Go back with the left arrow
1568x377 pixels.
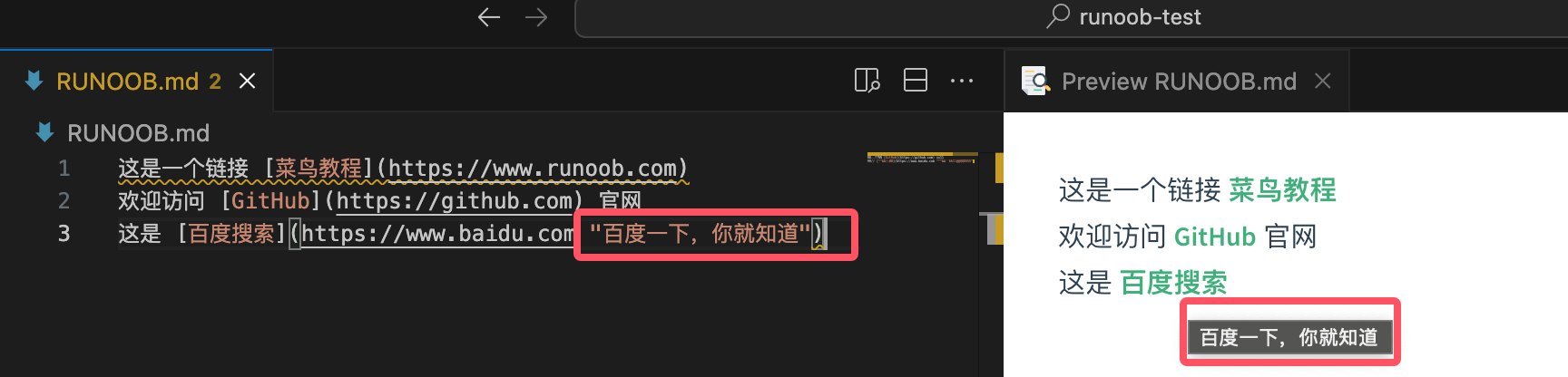point(489,17)
